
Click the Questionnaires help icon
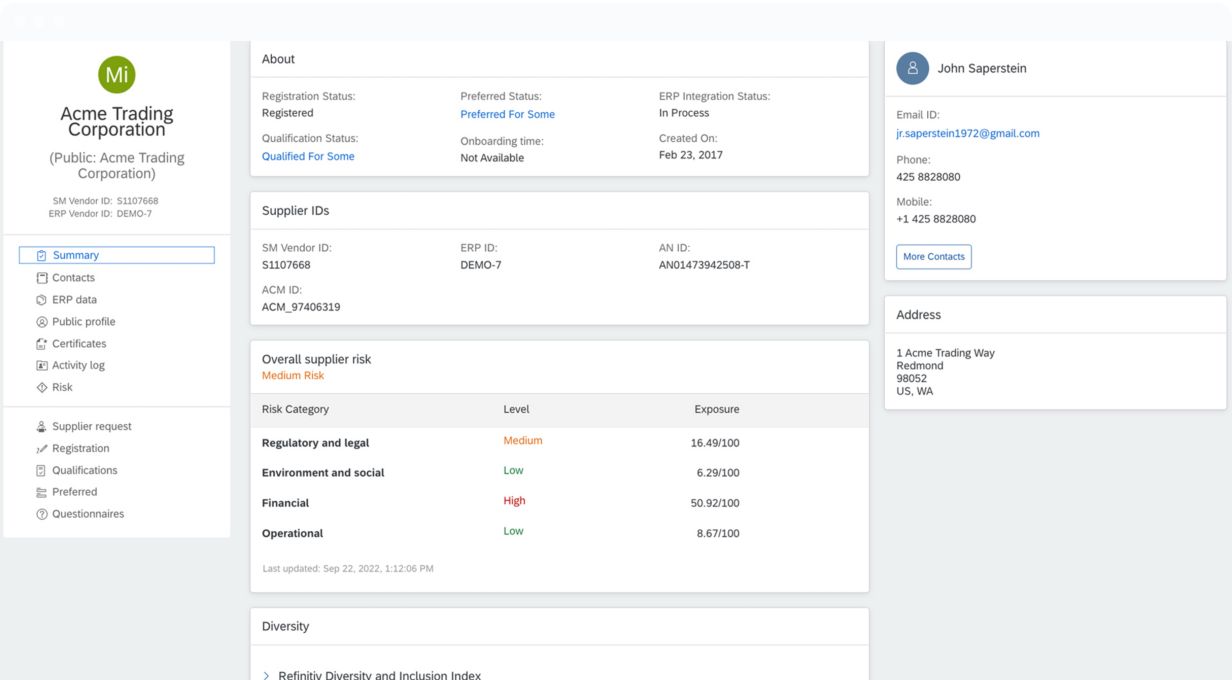point(42,514)
